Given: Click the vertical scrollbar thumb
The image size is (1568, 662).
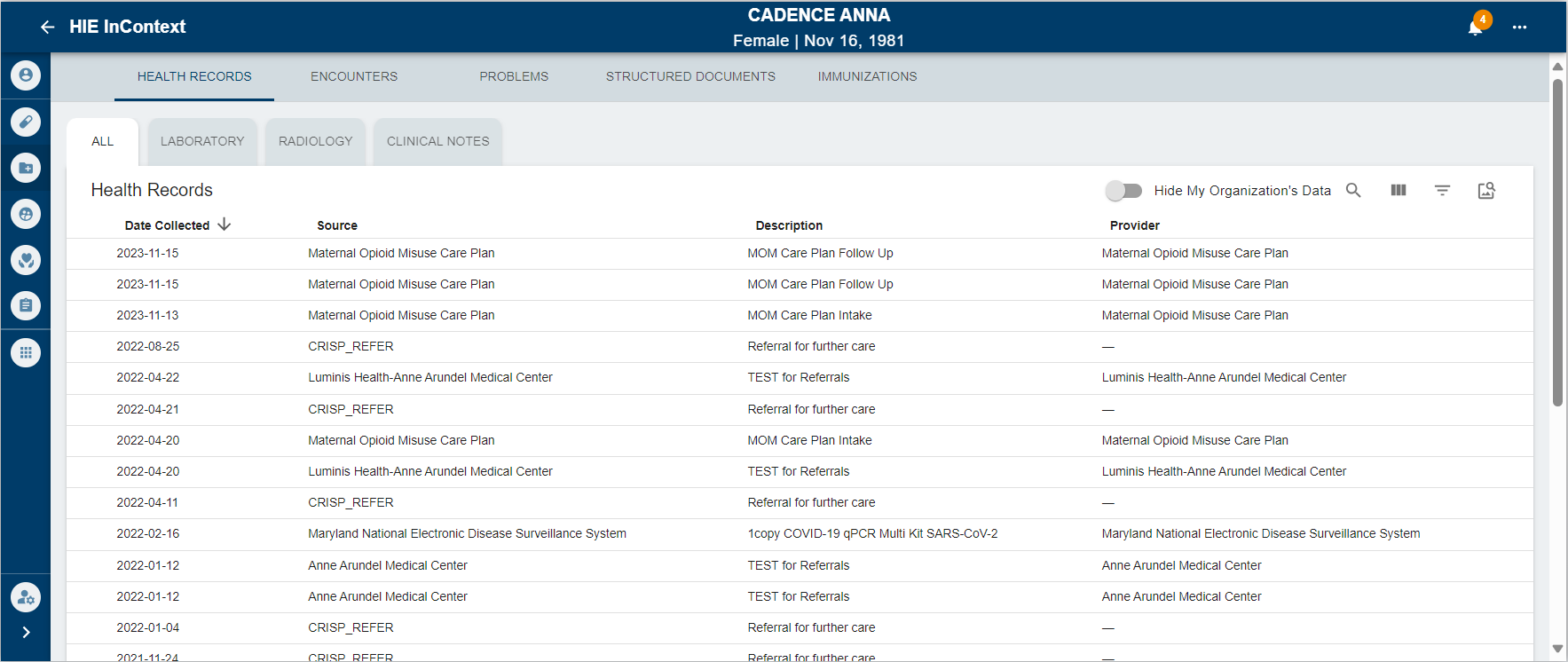Looking at the screenshot, I should (x=1557, y=240).
